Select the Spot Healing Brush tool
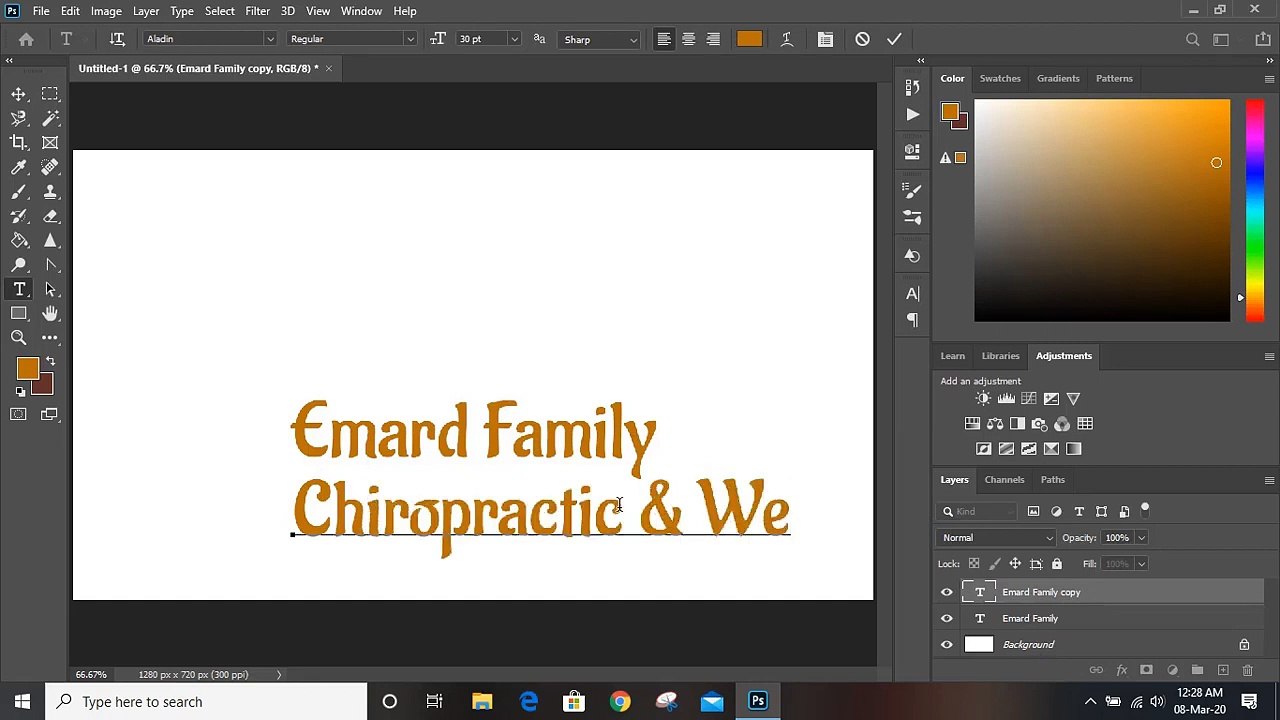Viewport: 1280px width, 720px height. (50, 167)
